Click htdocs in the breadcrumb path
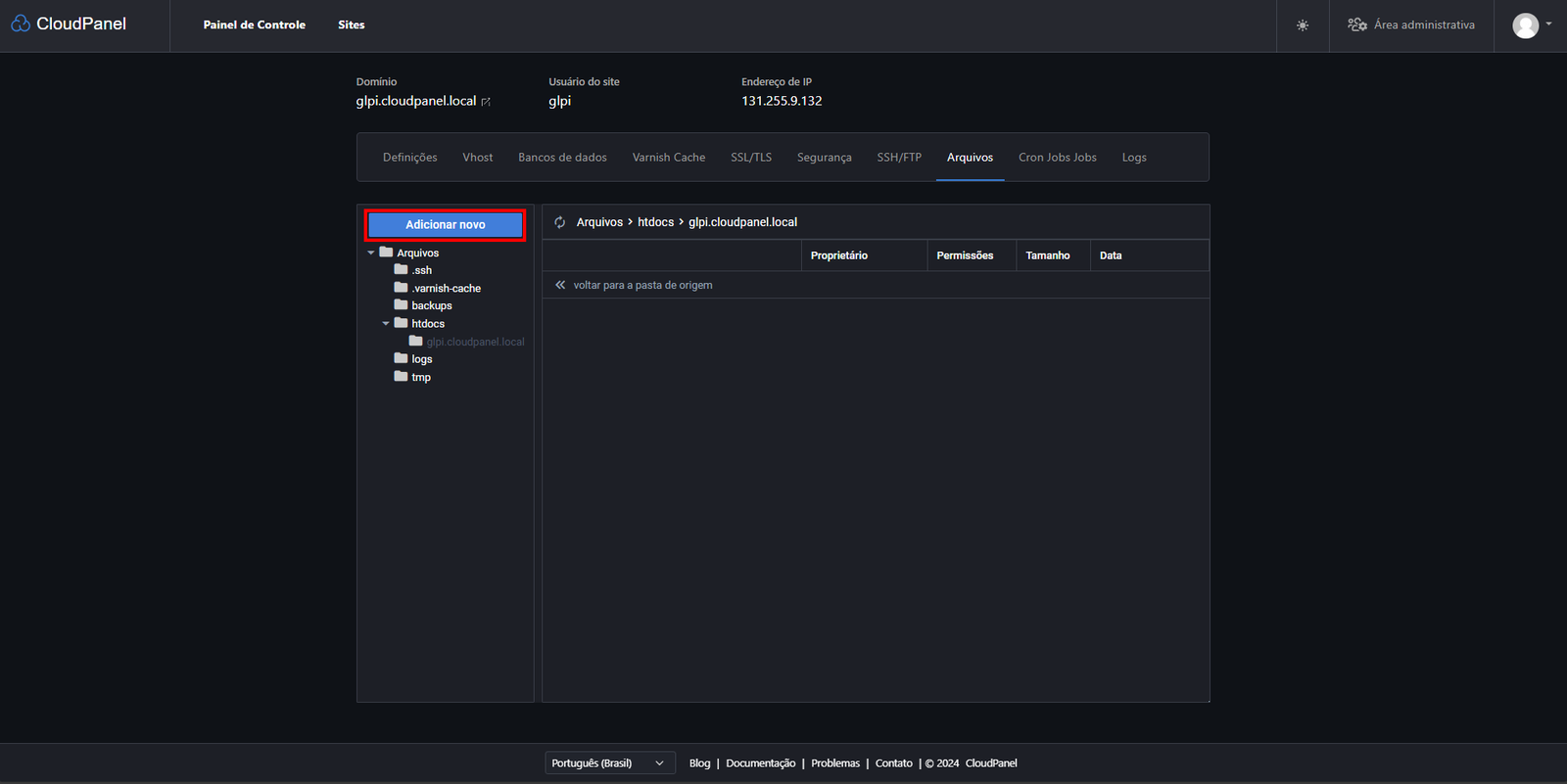Viewport: 1567px width, 784px height. click(655, 222)
